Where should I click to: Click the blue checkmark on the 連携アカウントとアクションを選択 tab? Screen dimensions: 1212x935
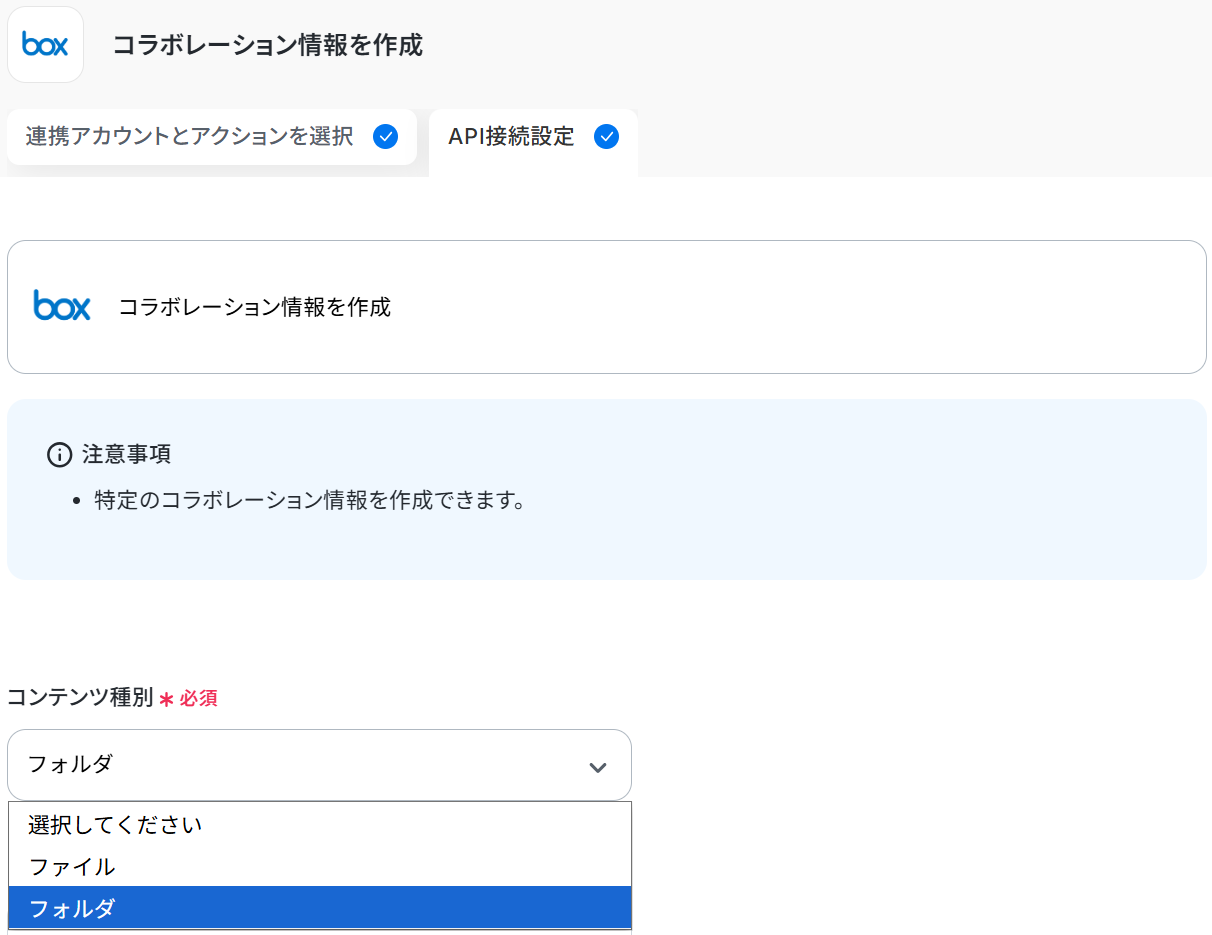[x=385, y=137]
